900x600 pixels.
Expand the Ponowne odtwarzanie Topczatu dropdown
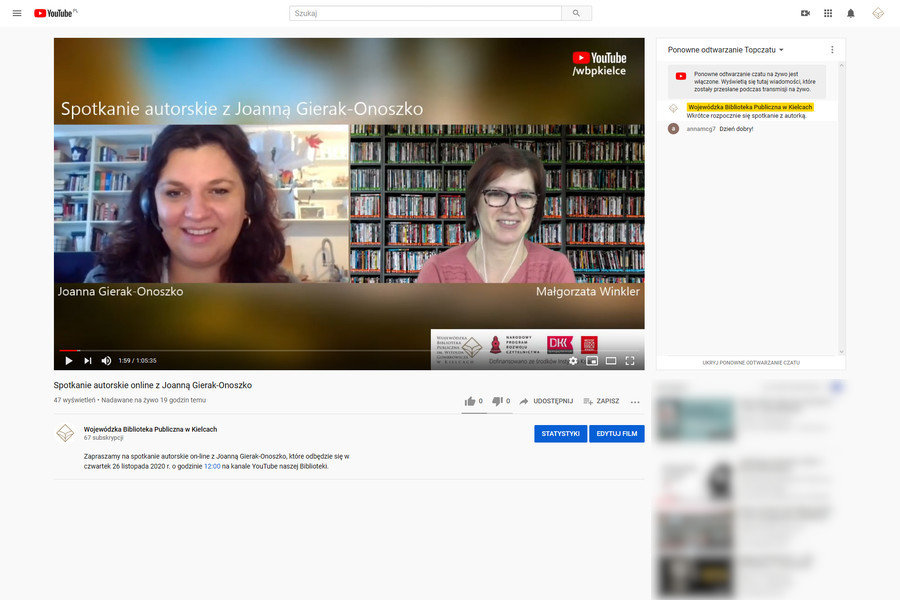pyautogui.click(x=726, y=50)
